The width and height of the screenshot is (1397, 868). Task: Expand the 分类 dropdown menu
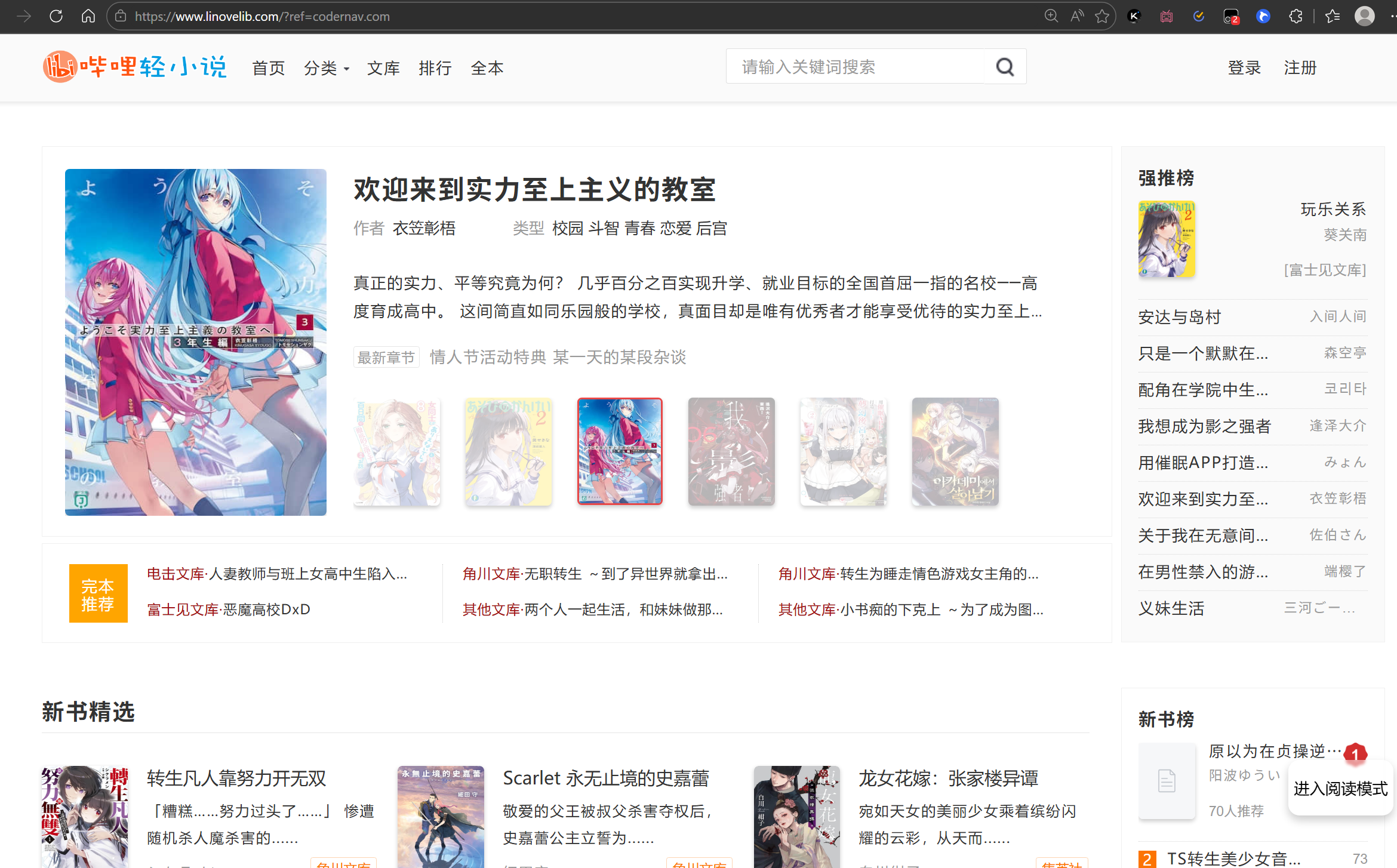pyautogui.click(x=326, y=68)
